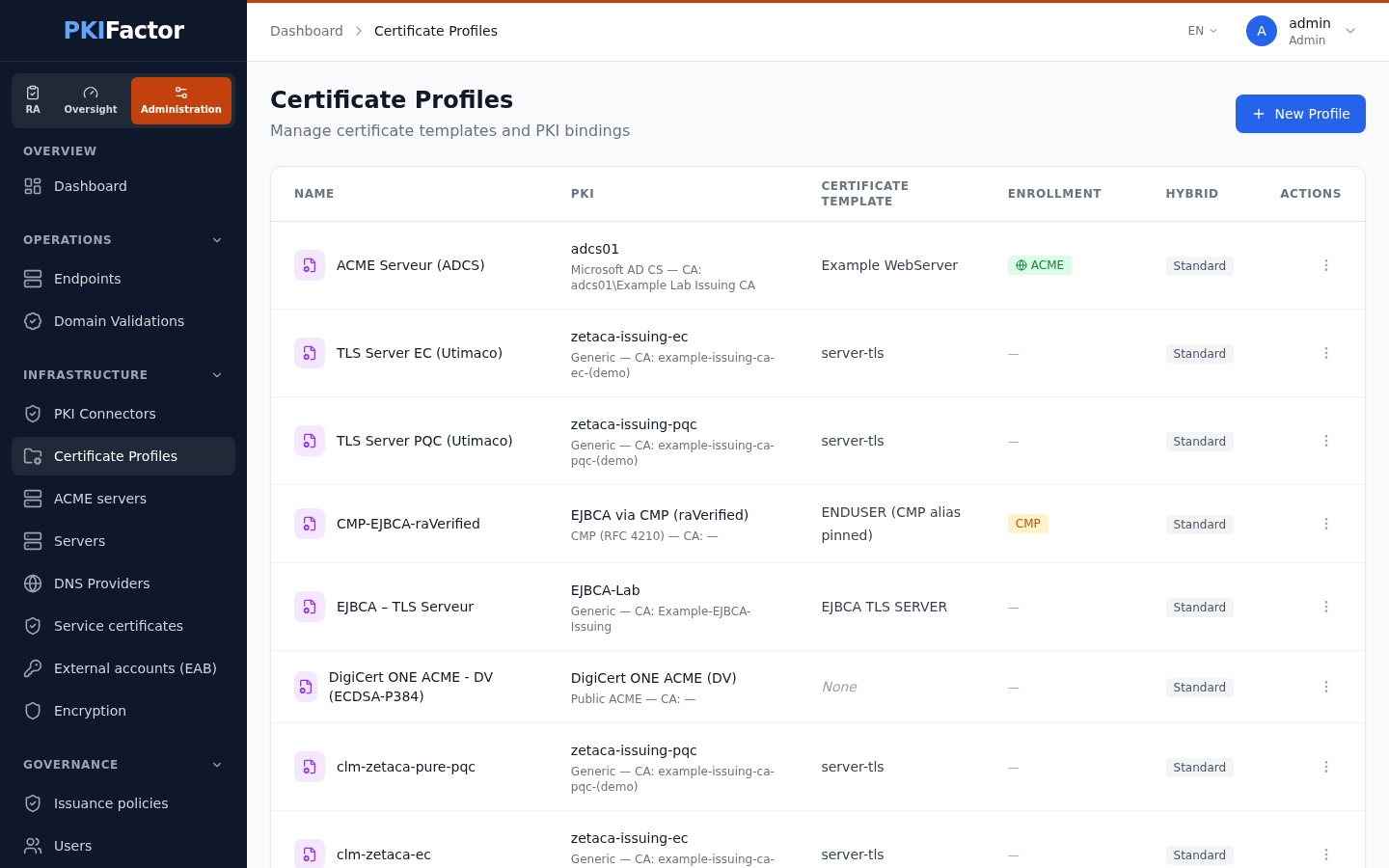Click the Service certificates icon
Screen dimensions: 1389x868
pos(33,626)
